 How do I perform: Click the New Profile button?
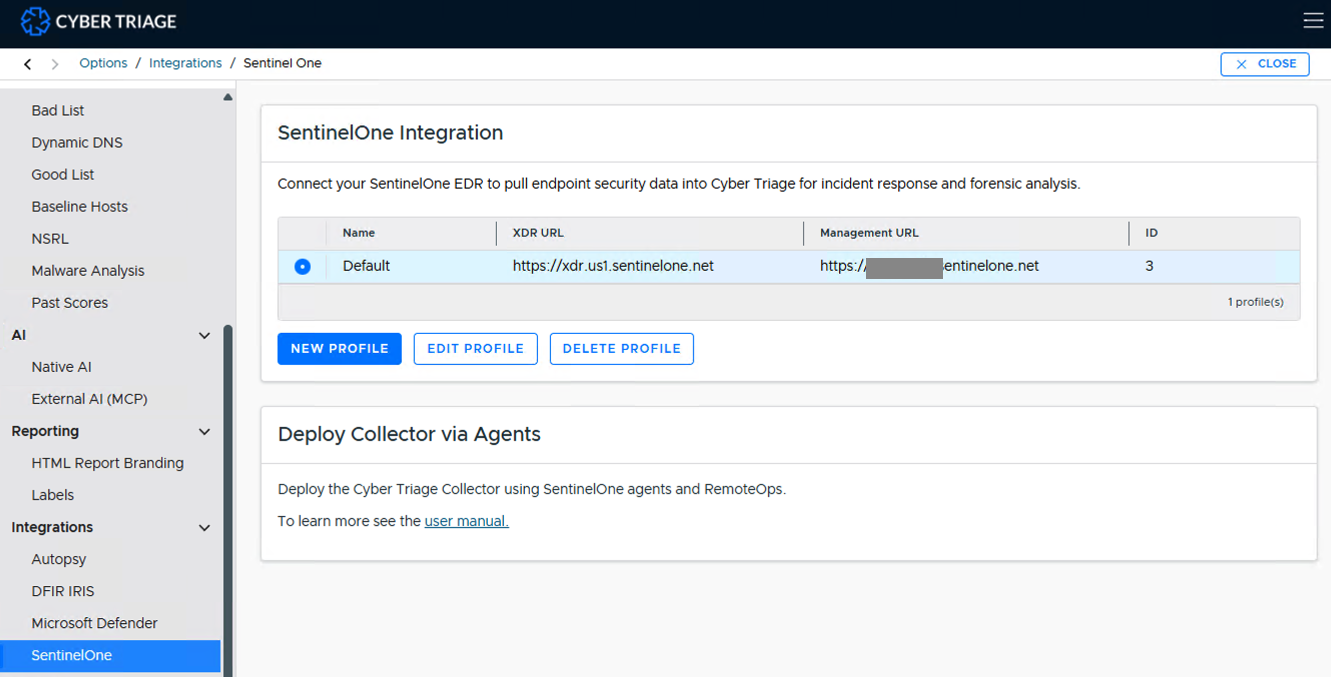[339, 349]
